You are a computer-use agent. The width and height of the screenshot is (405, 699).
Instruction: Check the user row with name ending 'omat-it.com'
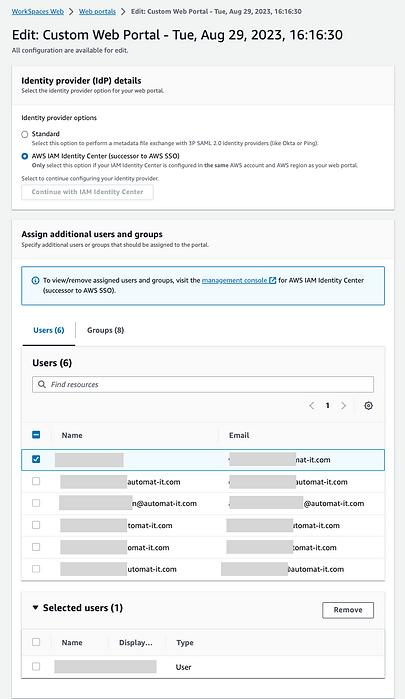click(x=36, y=547)
